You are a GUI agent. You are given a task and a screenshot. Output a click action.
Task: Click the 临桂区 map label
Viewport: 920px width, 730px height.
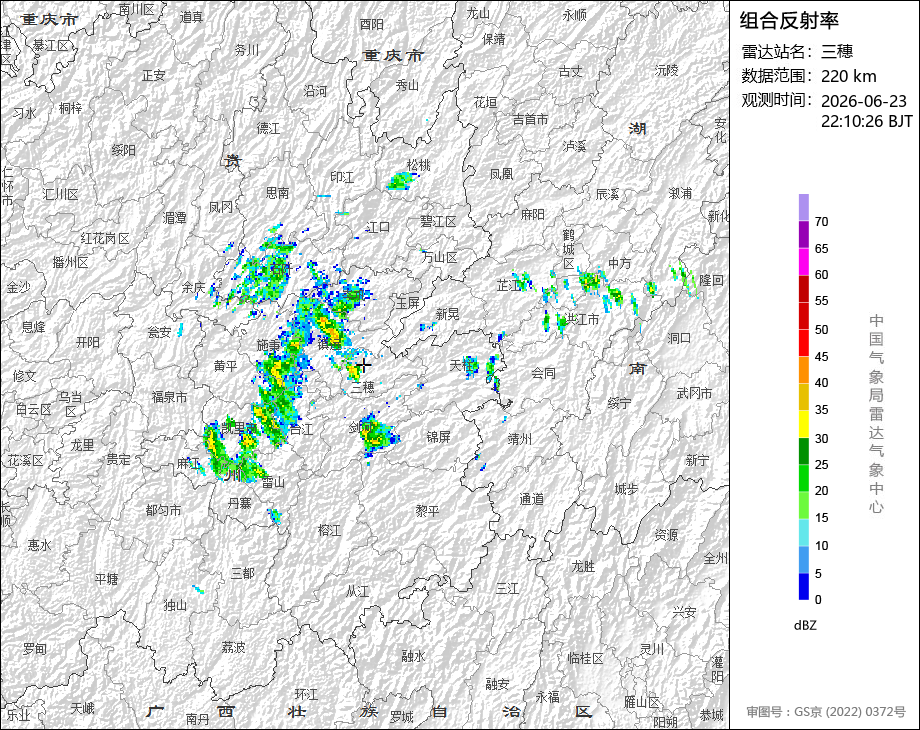click(x=586, y=659)
